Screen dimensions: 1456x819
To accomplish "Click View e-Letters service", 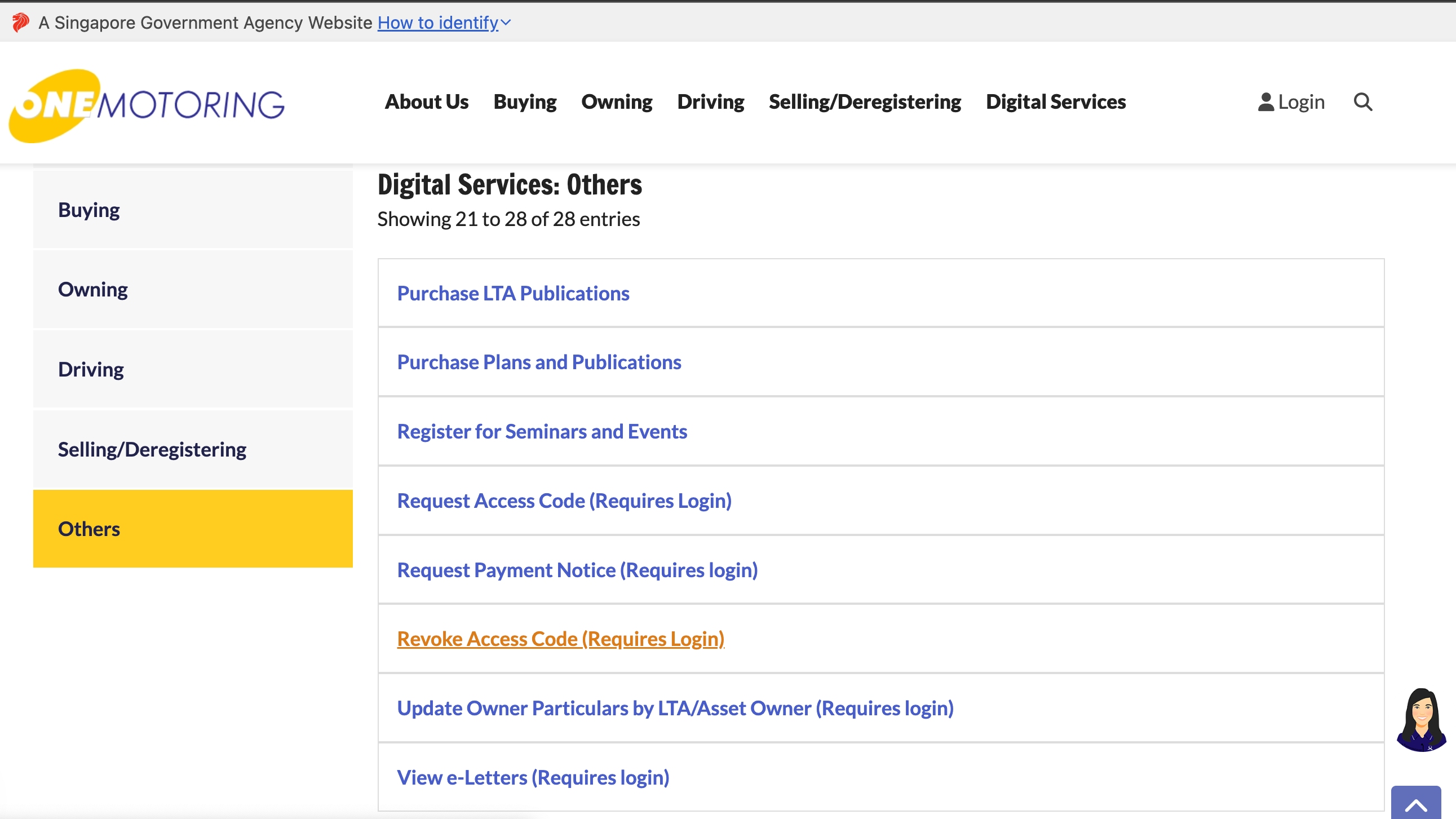I will point(533,777).
